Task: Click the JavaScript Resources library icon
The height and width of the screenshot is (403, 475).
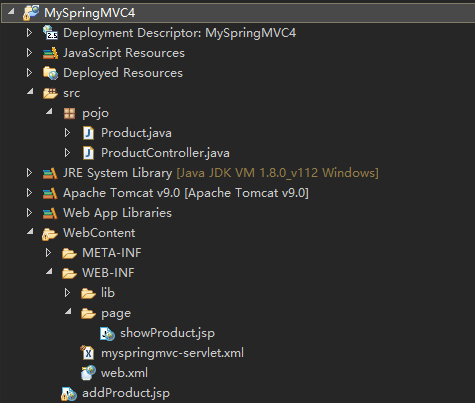Action: (50, 53)
